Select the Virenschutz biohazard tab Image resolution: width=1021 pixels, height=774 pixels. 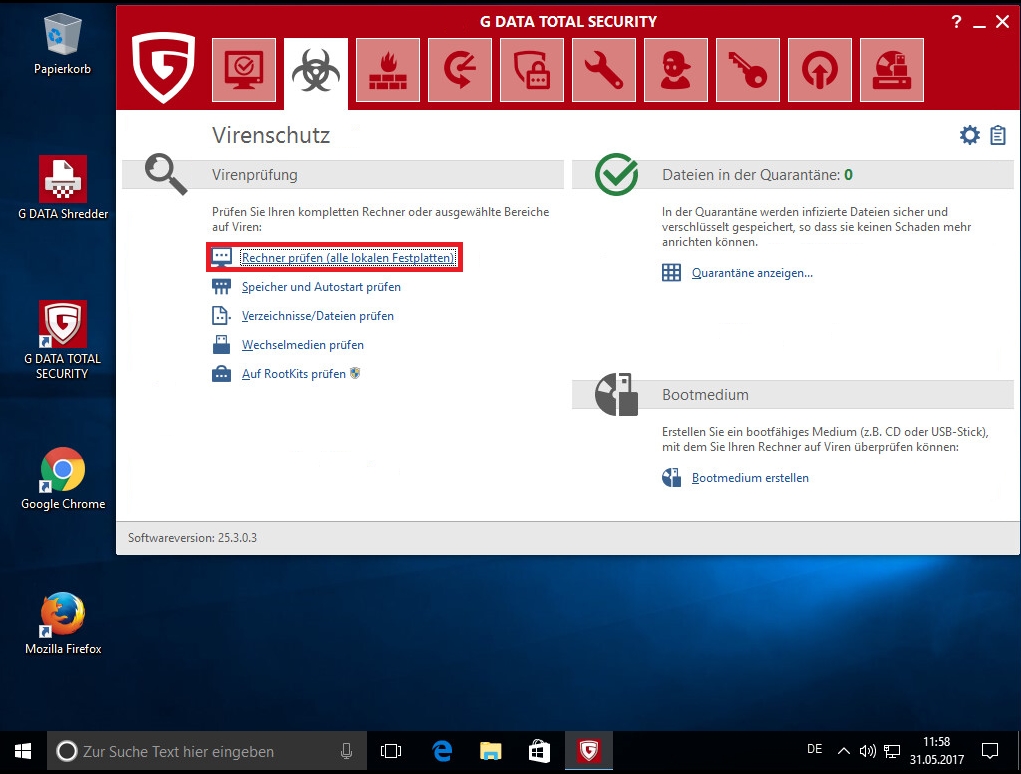pos(316,72)
